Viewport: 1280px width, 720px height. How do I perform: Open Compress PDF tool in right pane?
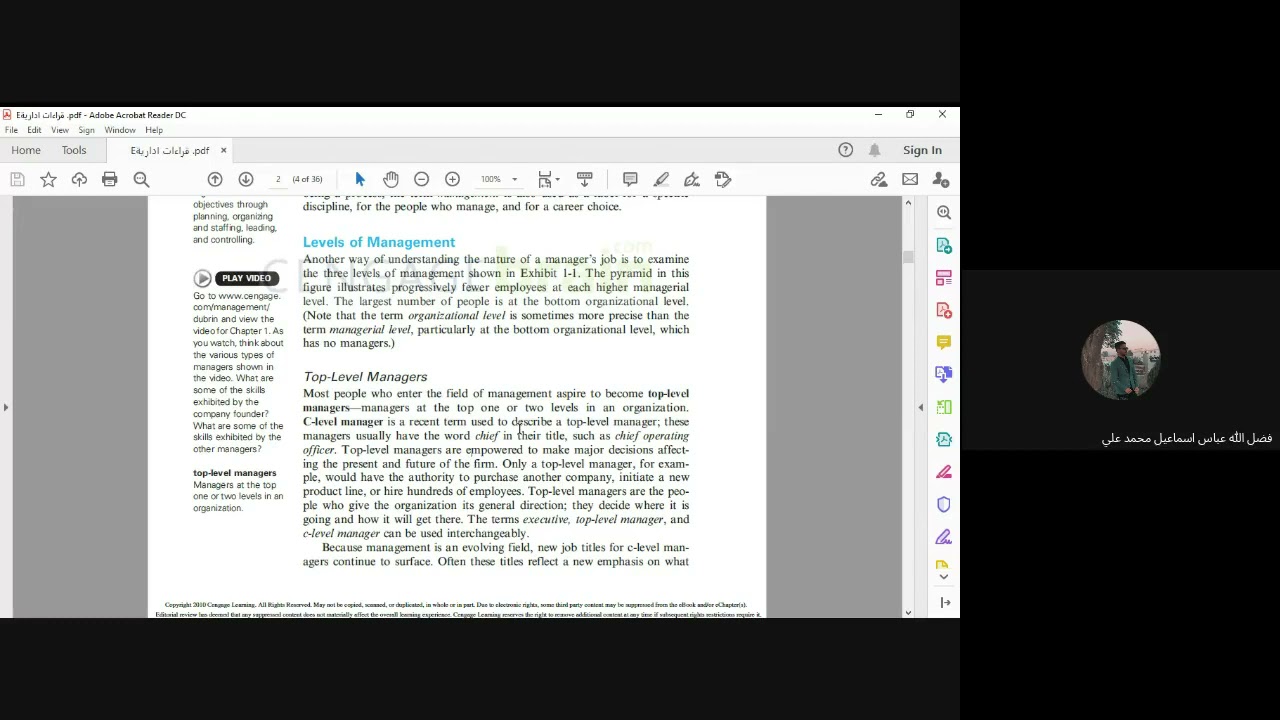pyautogui.click(x=944, y=439)
